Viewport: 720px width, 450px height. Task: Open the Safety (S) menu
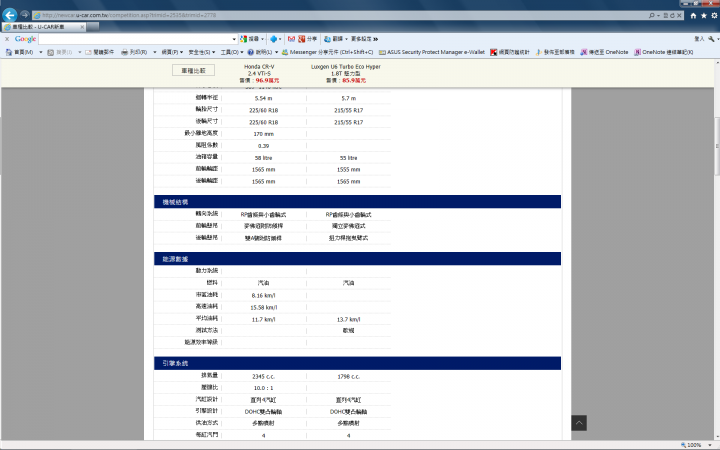202,52
